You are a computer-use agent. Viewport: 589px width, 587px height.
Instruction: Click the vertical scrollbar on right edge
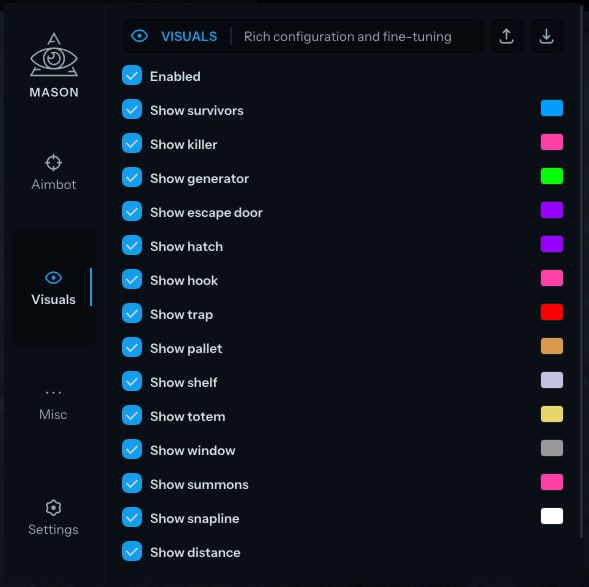click(x=582, y=270)
